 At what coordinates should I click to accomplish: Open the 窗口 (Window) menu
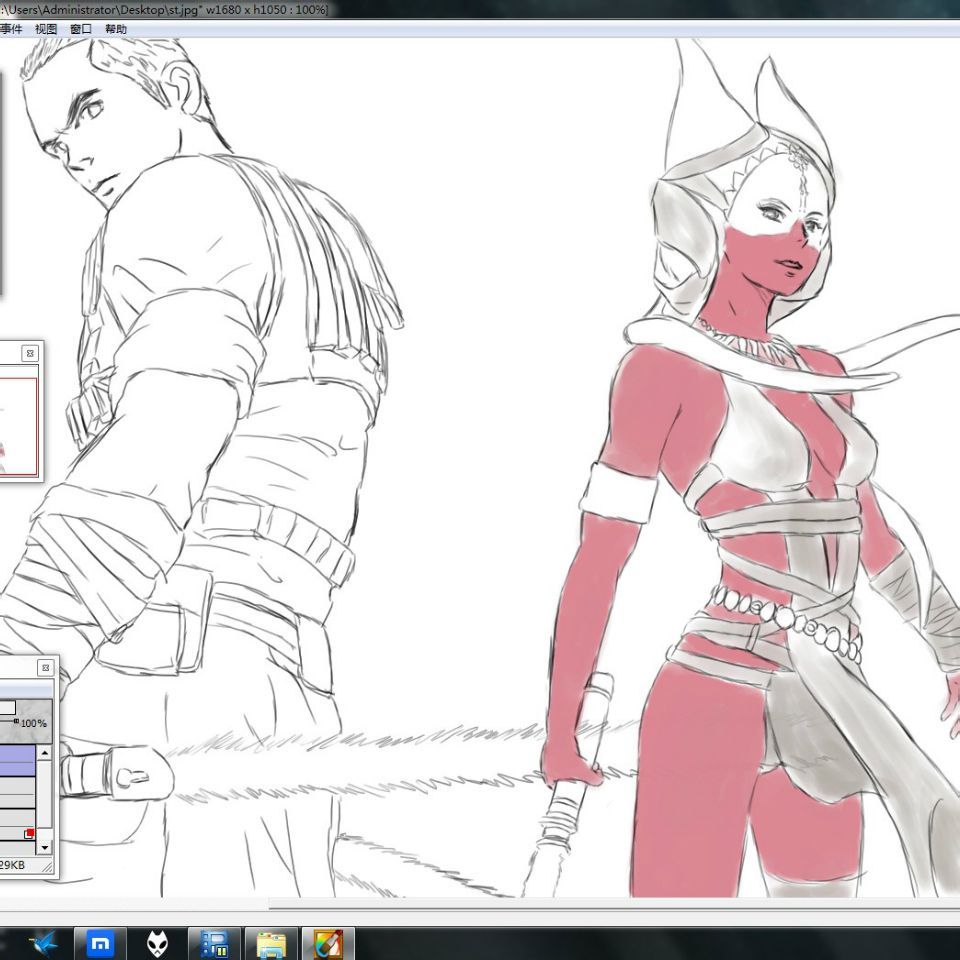[81, 29]
